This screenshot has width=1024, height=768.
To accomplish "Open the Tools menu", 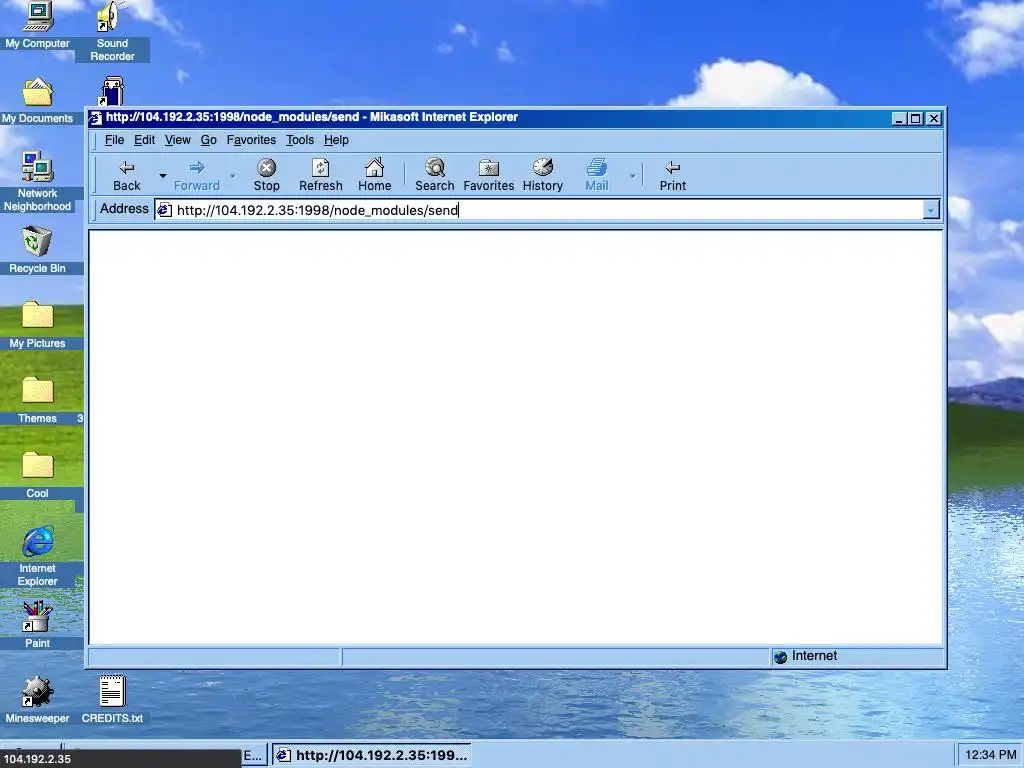I will [300, 140].
